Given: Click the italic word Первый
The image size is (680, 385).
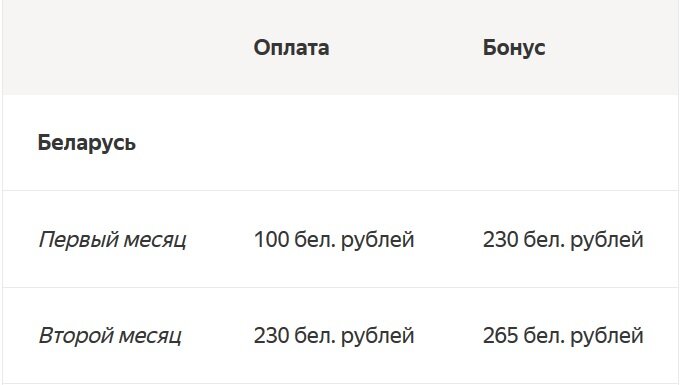Looking at the screenshot, I should (x=78, y=239).
